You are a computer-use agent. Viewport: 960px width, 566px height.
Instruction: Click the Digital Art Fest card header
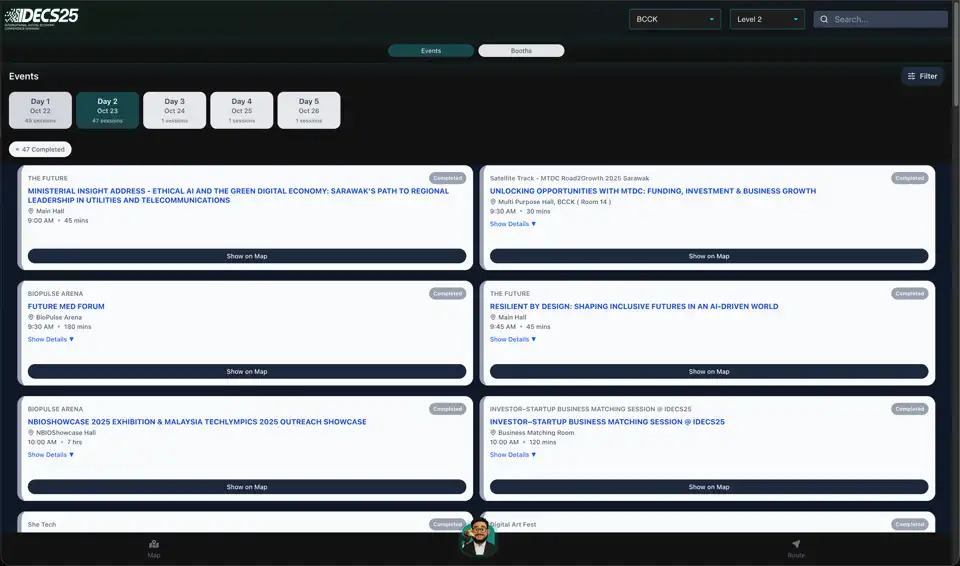click(x=513, y=524)
